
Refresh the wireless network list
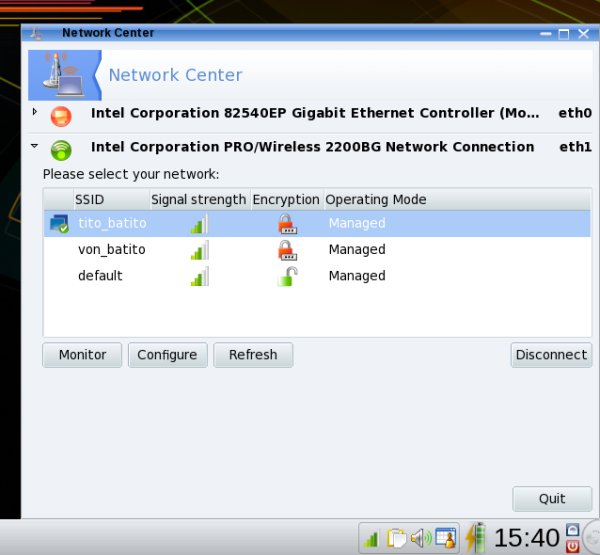[253, 355]
